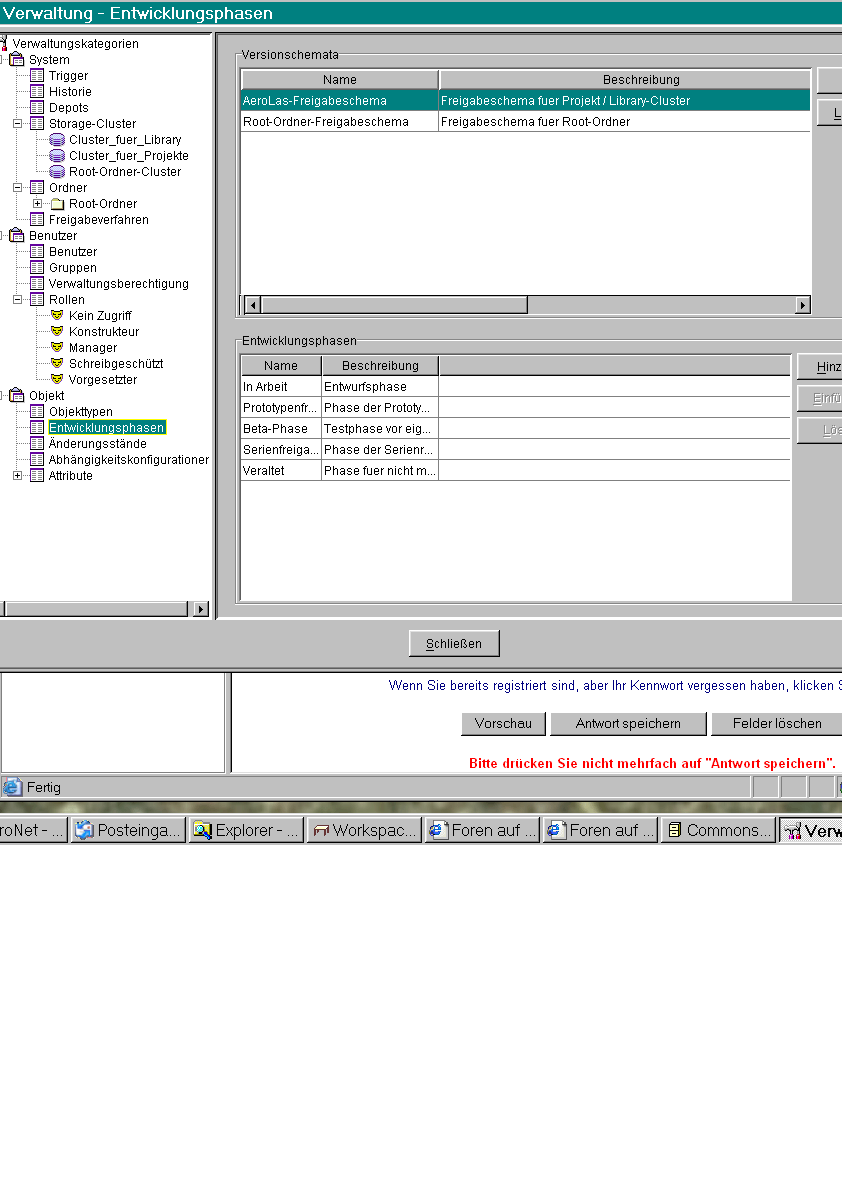The image size is (842, 1191).
Task: Click the Benutzer category icon
Action: click(17, 235)
